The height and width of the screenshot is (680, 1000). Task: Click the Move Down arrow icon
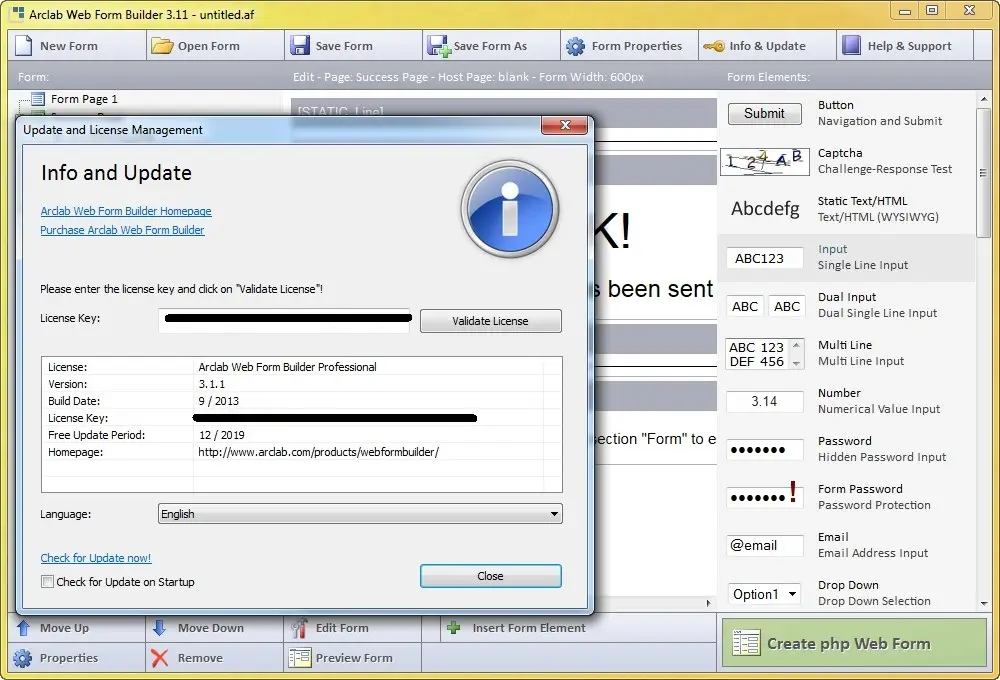click(x=159, y=628)
